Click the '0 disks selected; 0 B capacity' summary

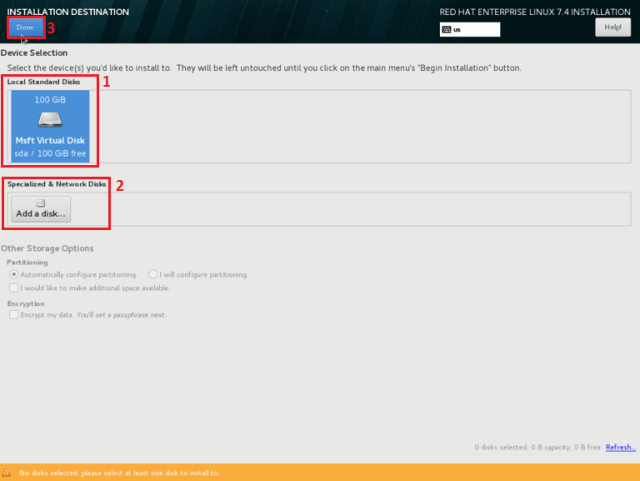pyautogui.click(x=537, y=447)
